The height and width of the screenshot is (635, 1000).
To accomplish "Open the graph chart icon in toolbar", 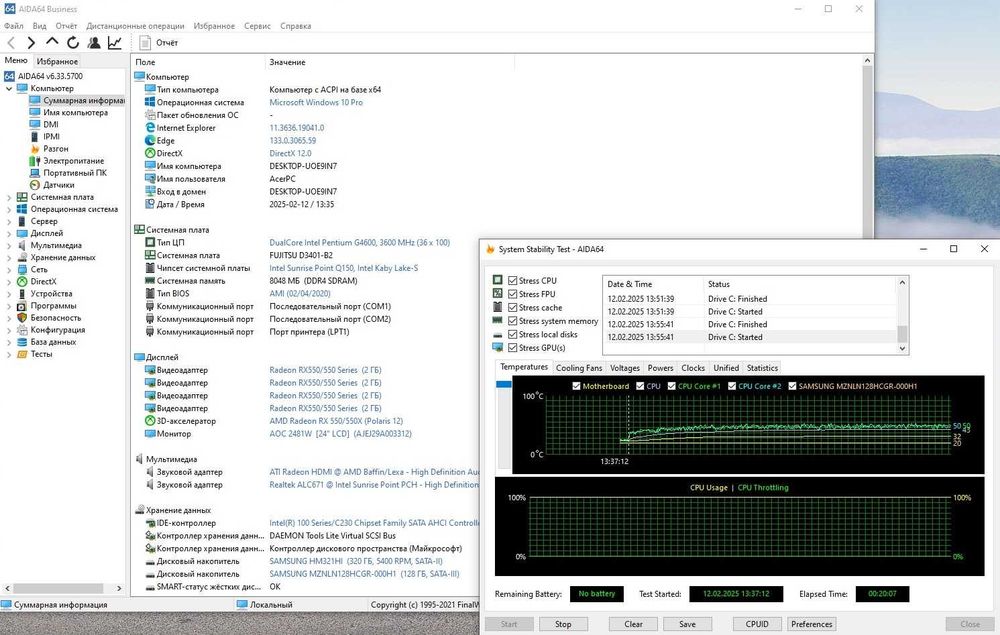I will (115, 43).
